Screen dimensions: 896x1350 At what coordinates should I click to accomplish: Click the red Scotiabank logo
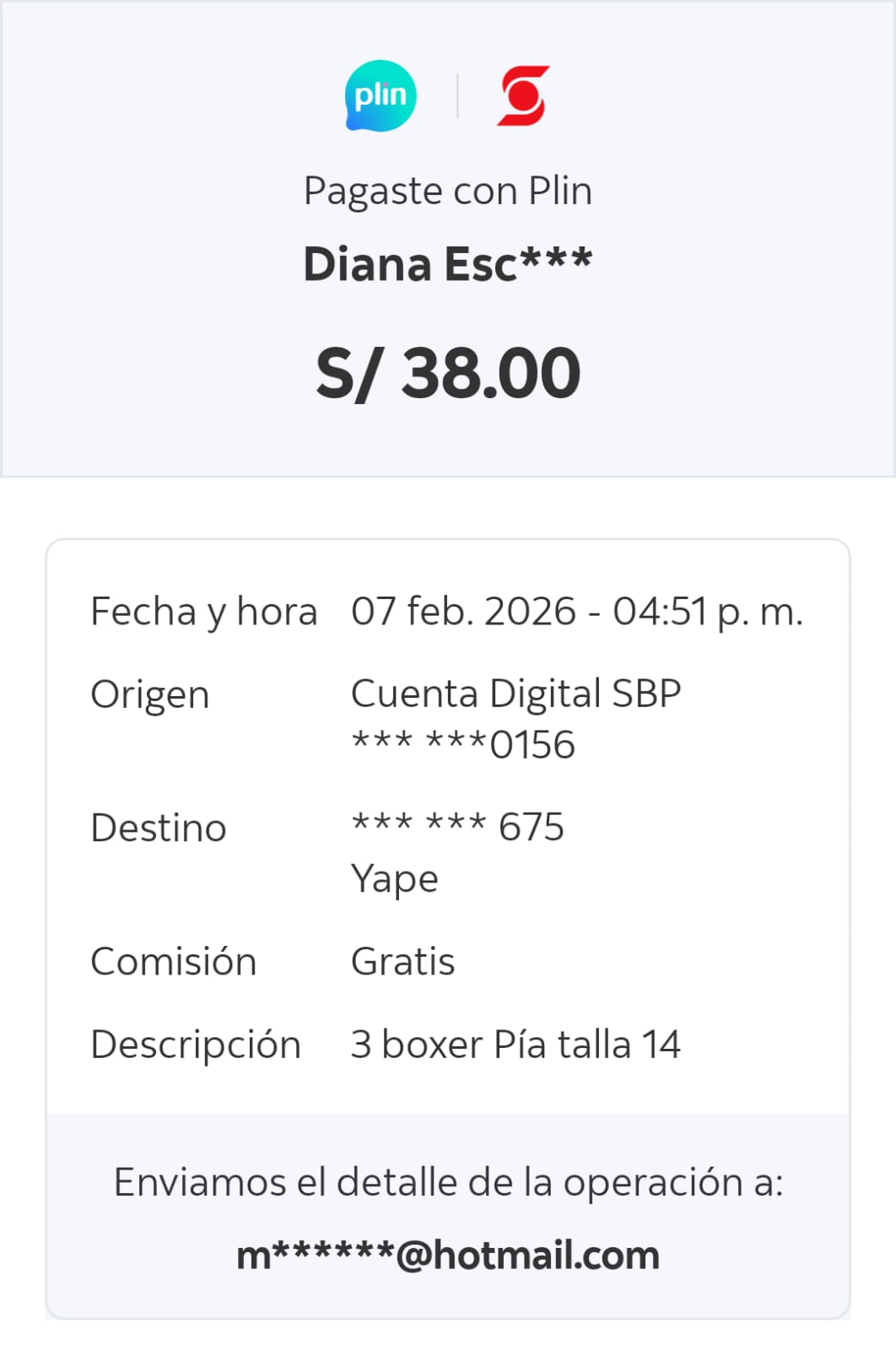(523, 95)
